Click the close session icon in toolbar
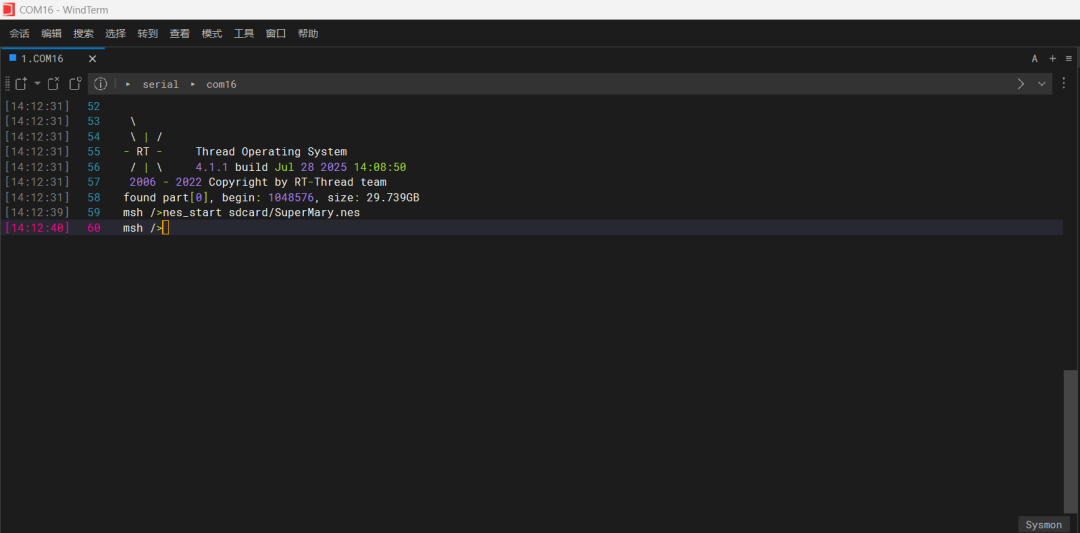1080x533 pixels. tap(54, 84)
